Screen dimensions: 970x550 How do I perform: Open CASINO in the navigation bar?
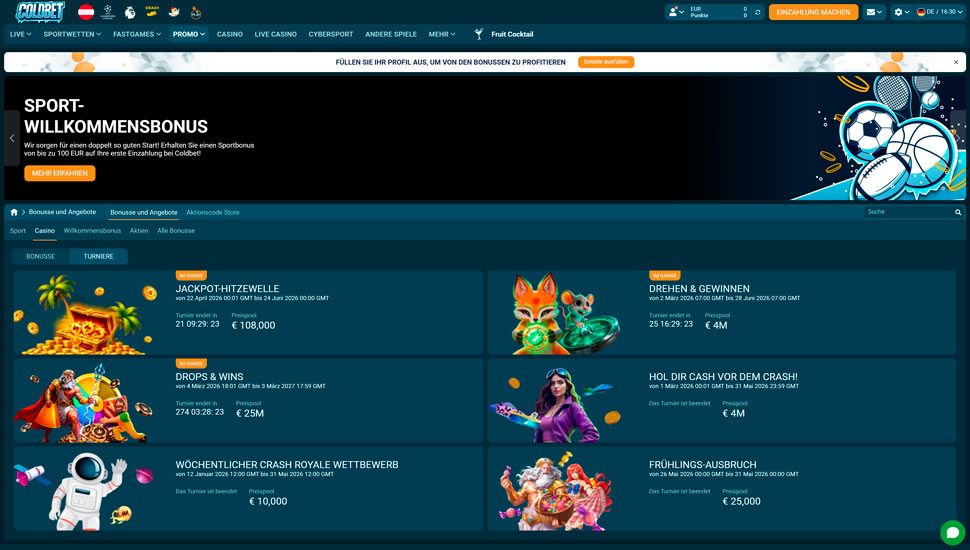[x=230, y=34]
